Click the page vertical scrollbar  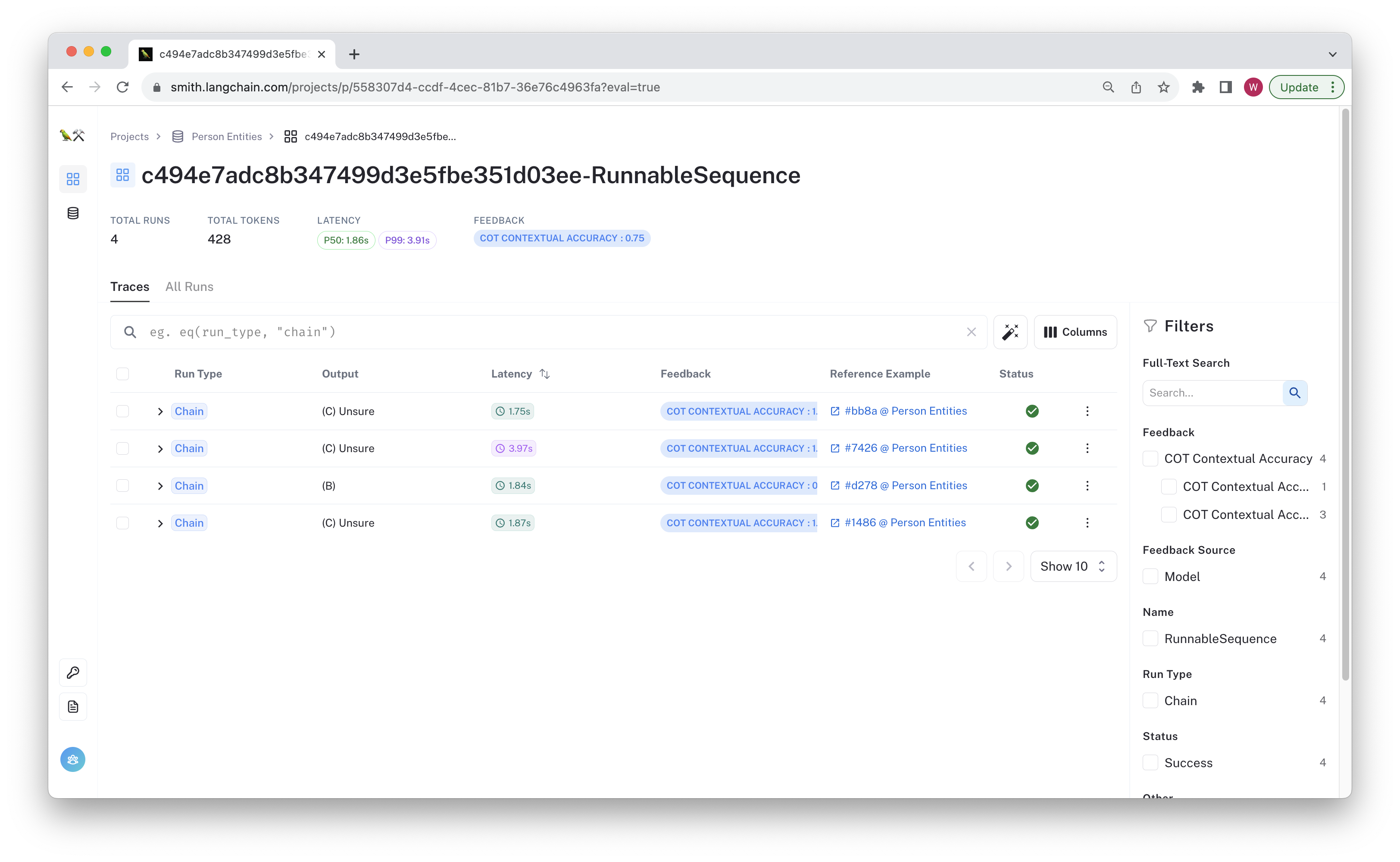pyautogui.click(x=1345, y=394)
